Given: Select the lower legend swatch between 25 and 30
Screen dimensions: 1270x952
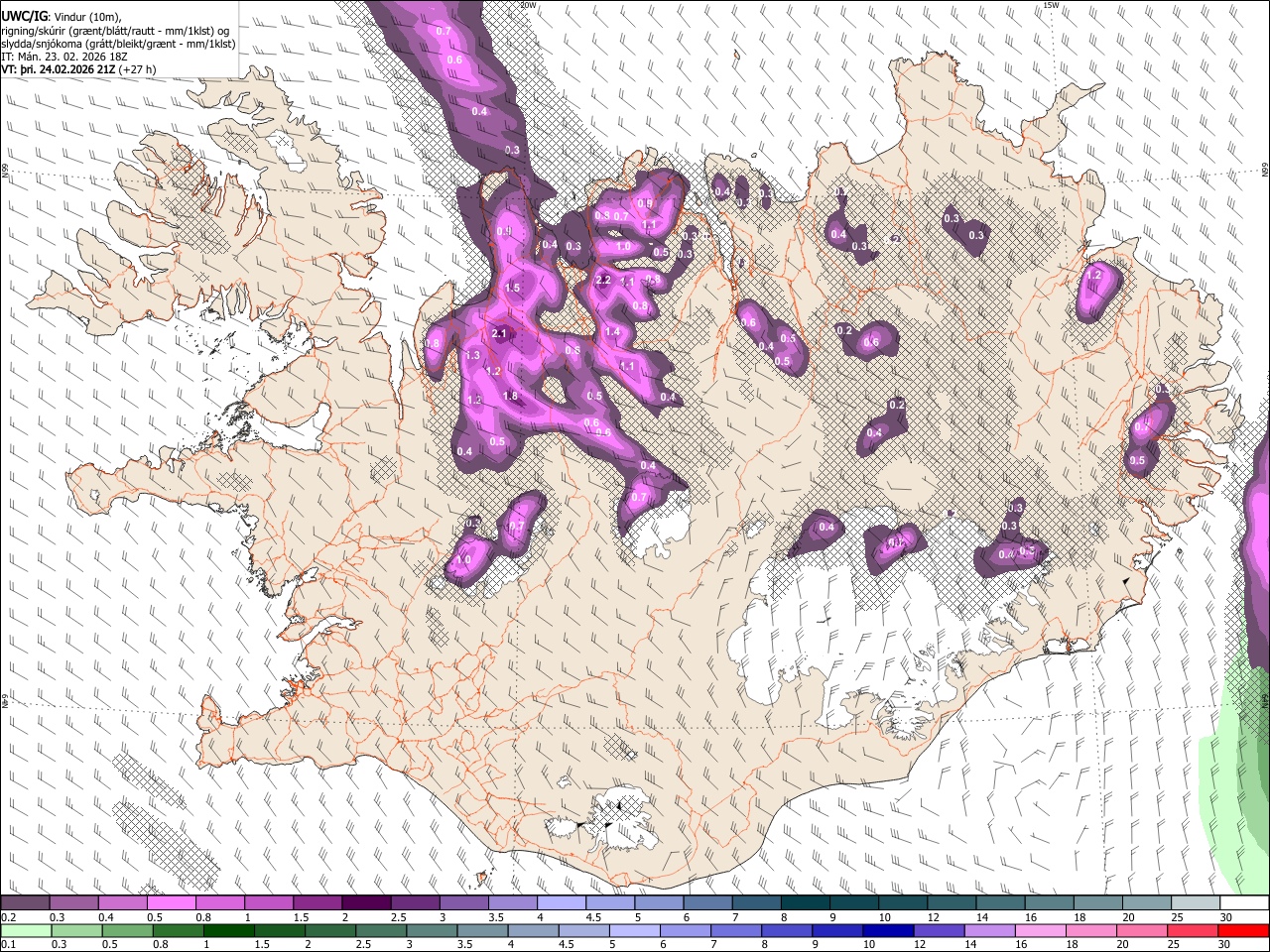Looking at the screenshot, I should (1193, 930).
